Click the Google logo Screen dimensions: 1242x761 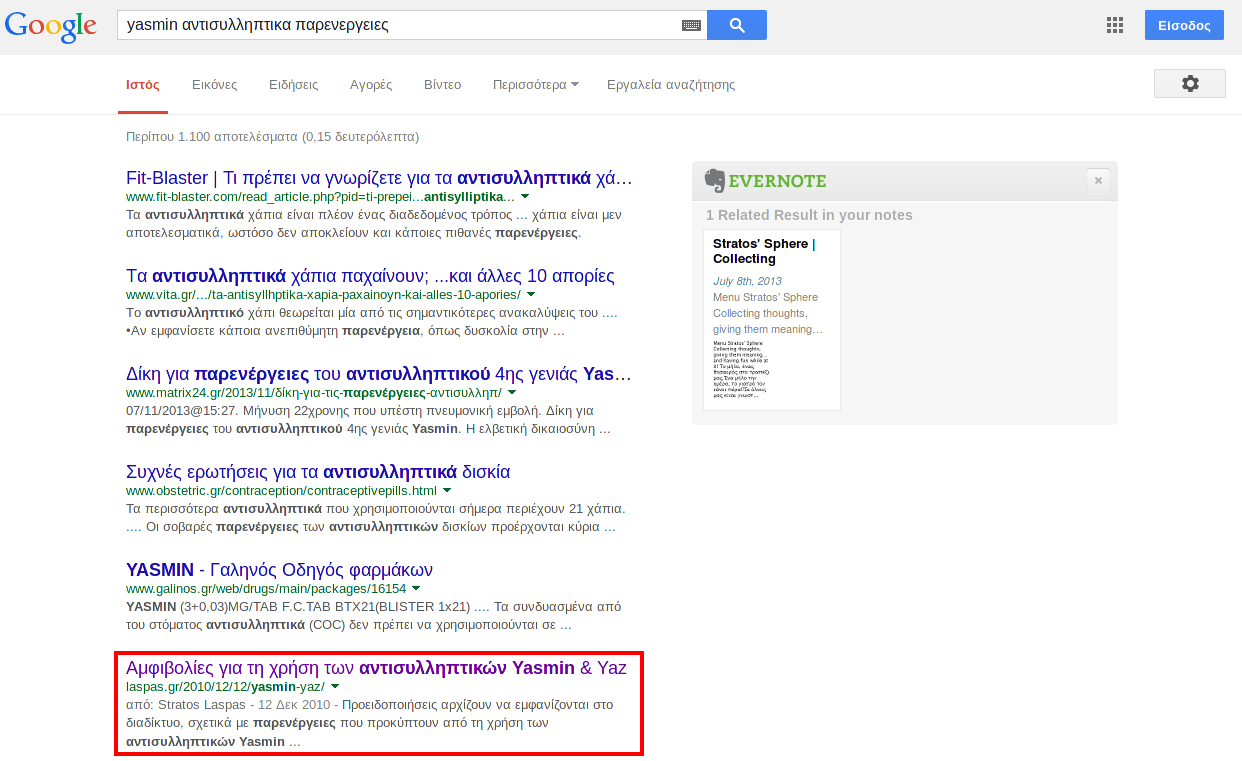[51, 27]
